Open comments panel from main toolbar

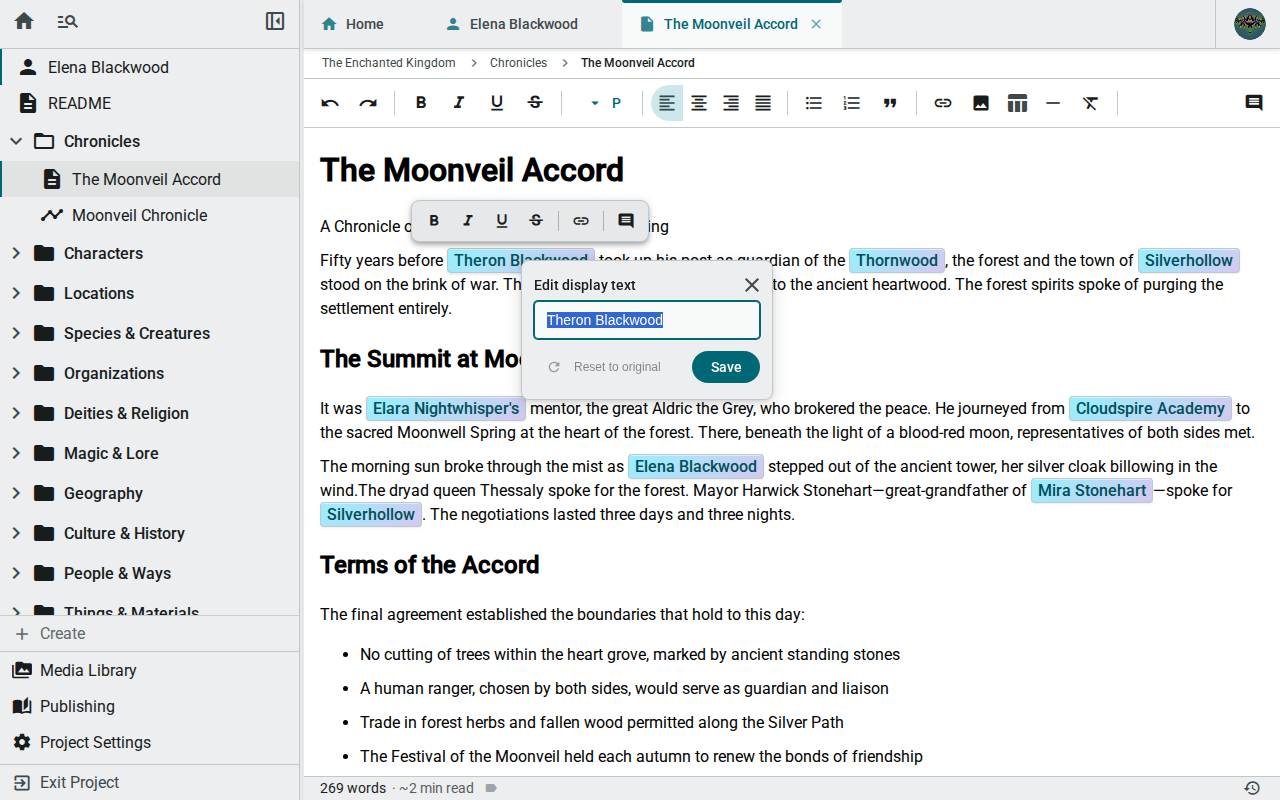(1254, 103)
